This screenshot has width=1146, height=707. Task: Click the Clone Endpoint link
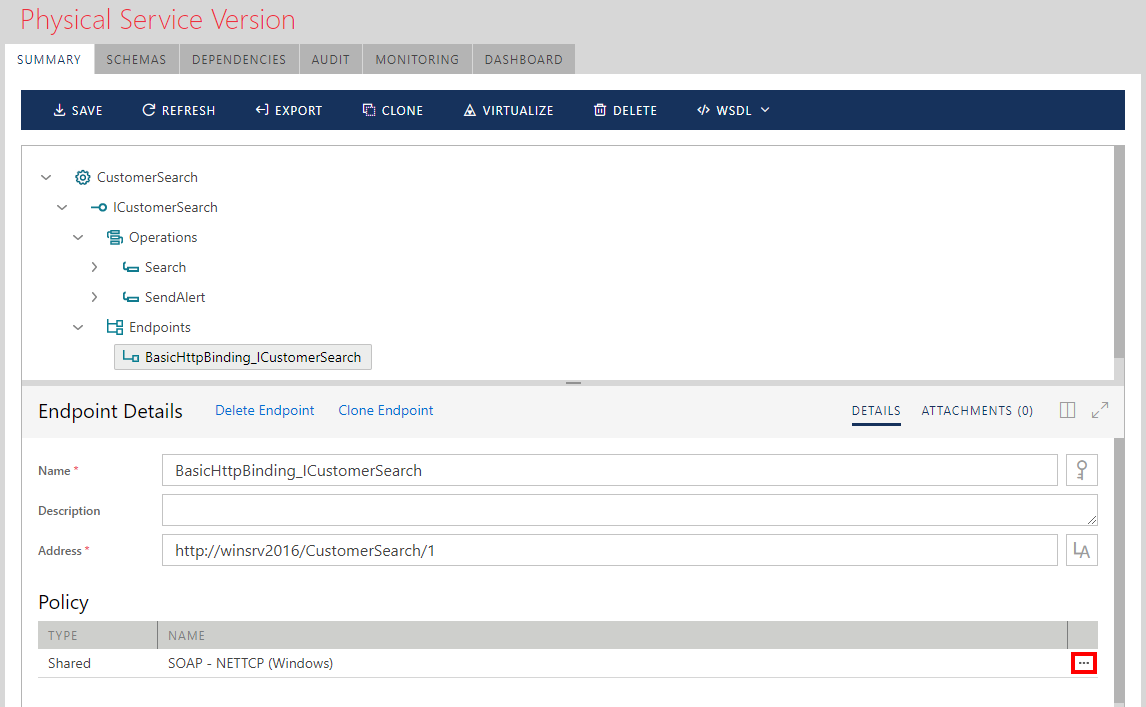(x=386, y=410)
